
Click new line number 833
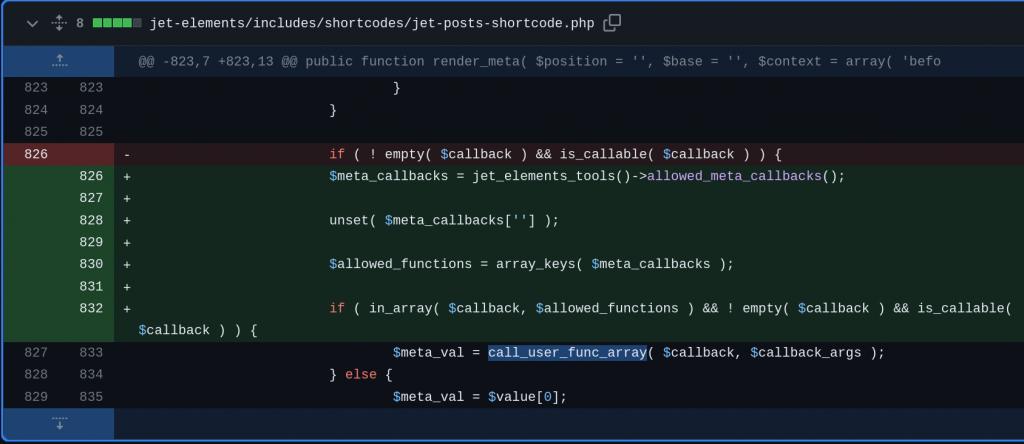[x=91, y=352]
